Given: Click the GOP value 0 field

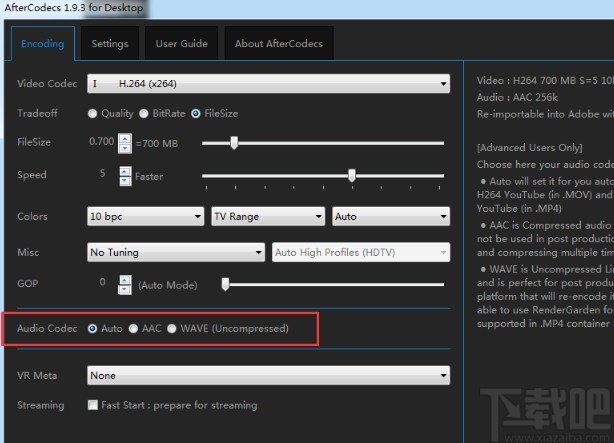Looking at the screenshot, I should click(x=102, y=282).
